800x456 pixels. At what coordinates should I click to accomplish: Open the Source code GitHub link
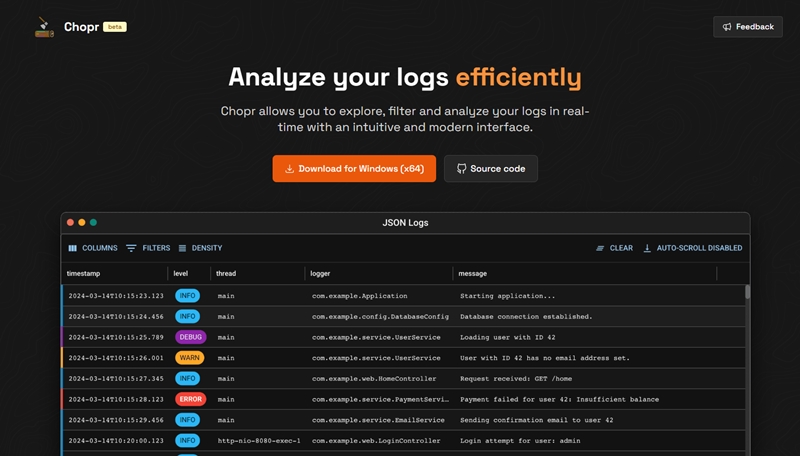tap(491, 169)
